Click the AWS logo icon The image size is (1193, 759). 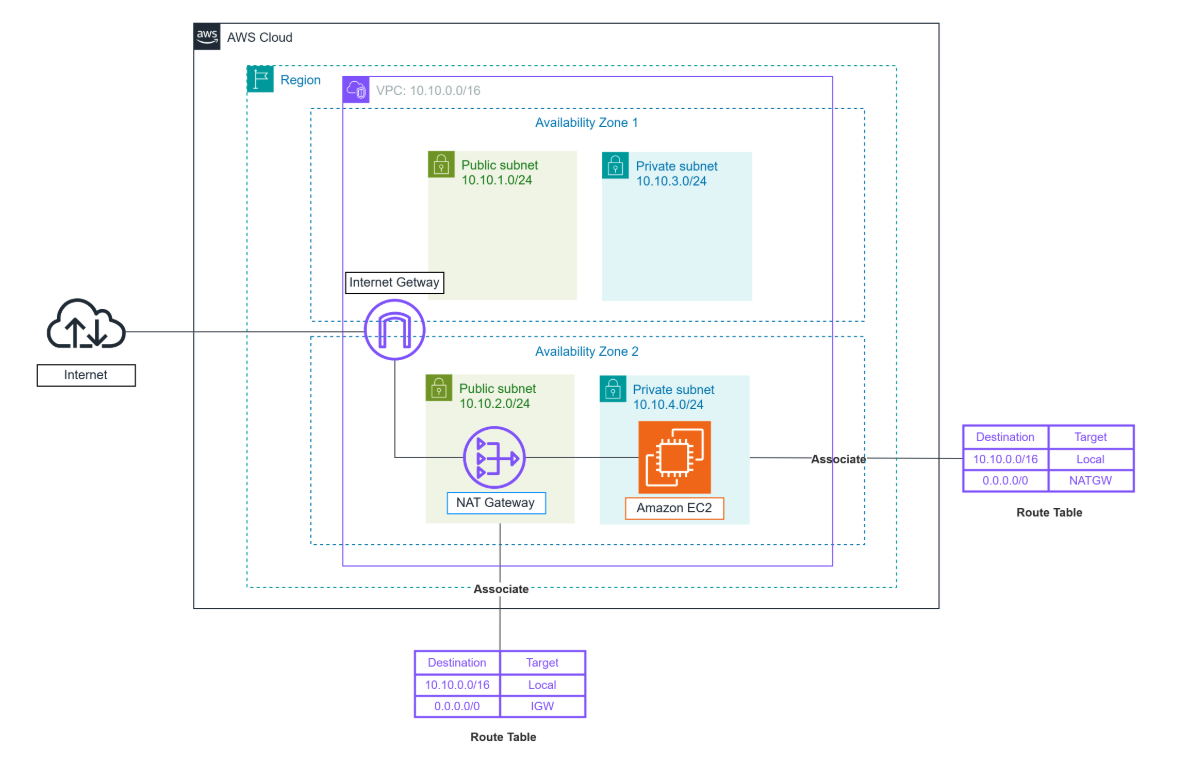[x=207, y=37]
